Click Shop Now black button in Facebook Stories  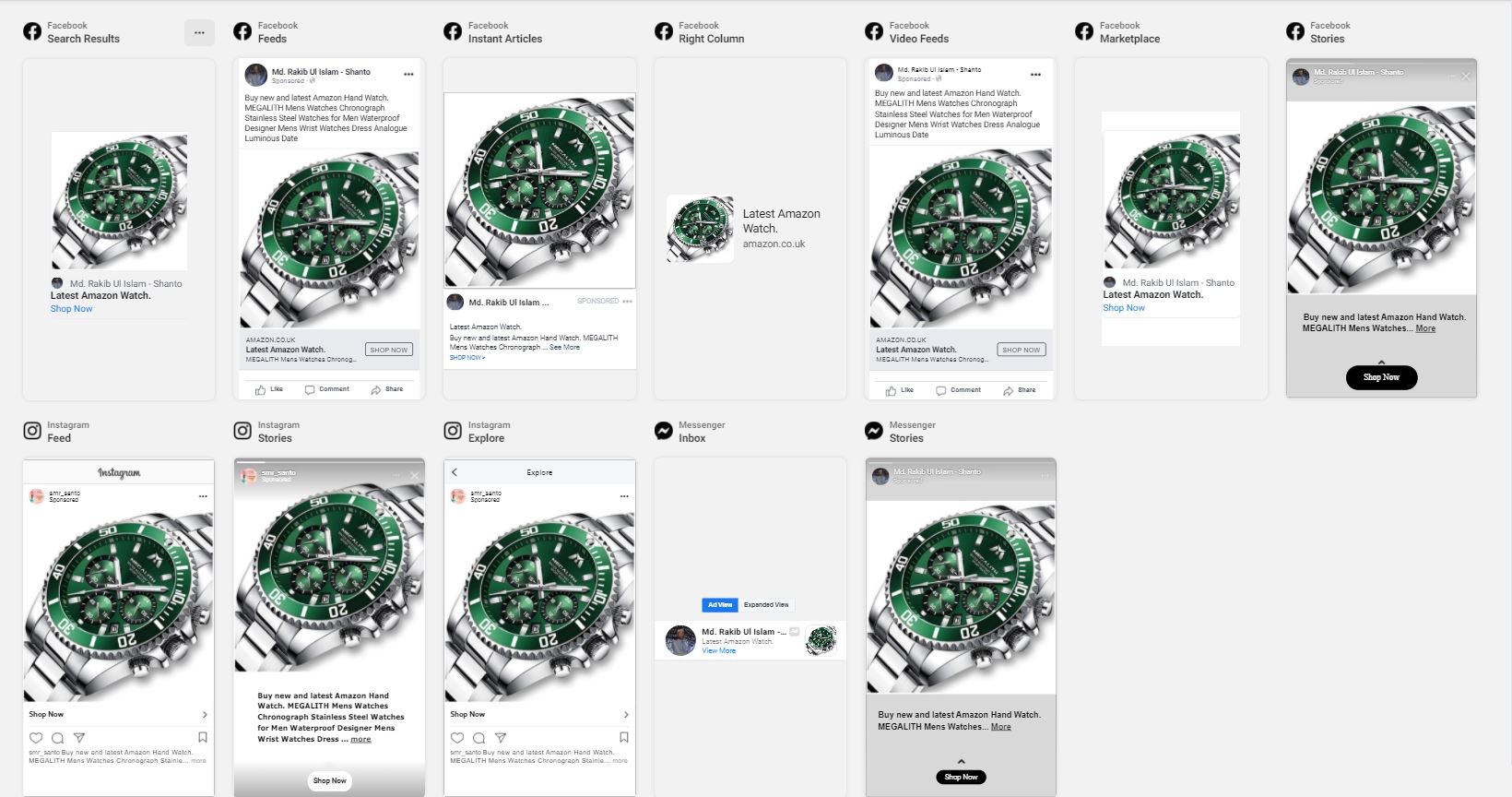1381,377
